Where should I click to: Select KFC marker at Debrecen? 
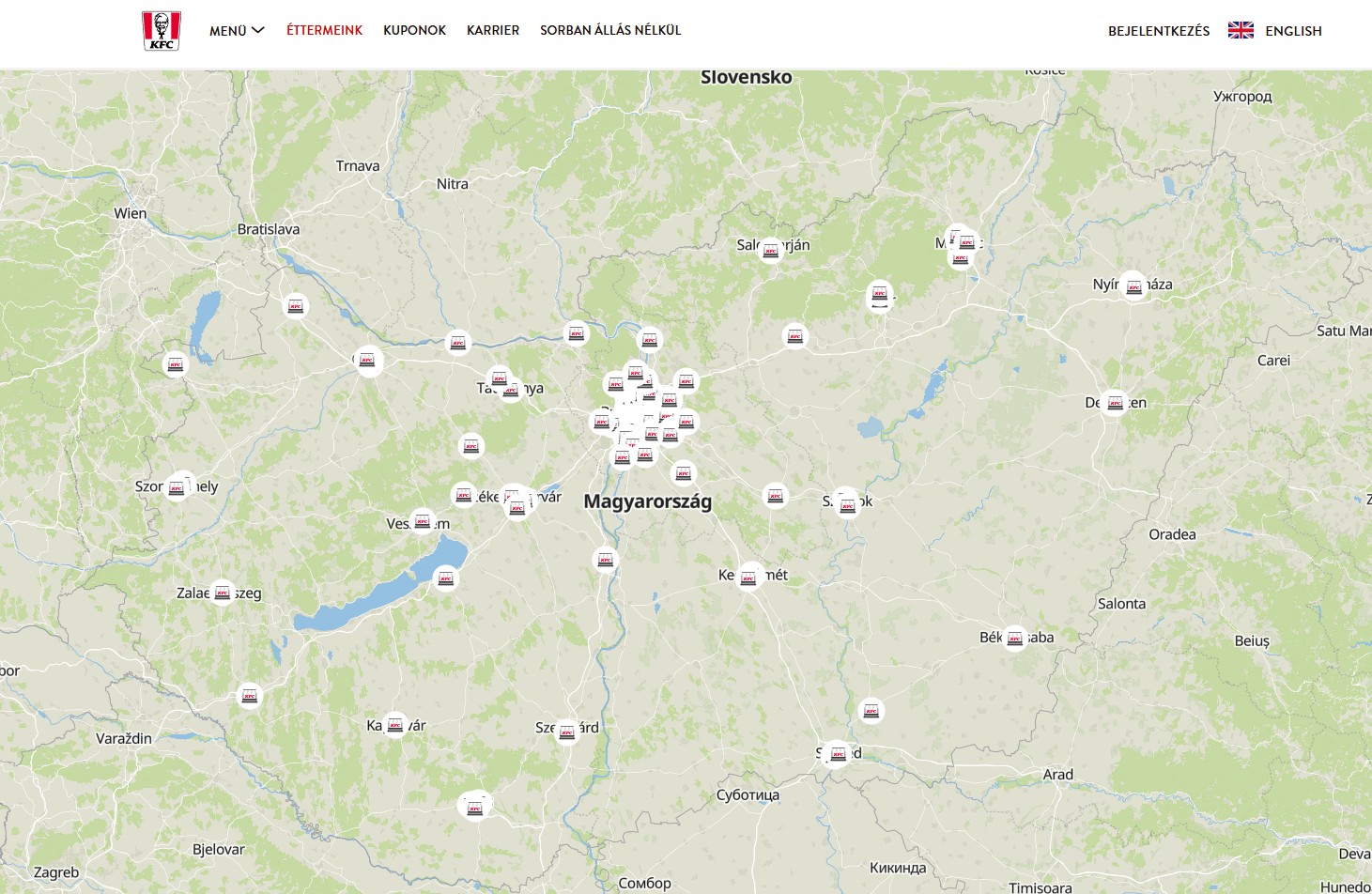(1115, 404)
